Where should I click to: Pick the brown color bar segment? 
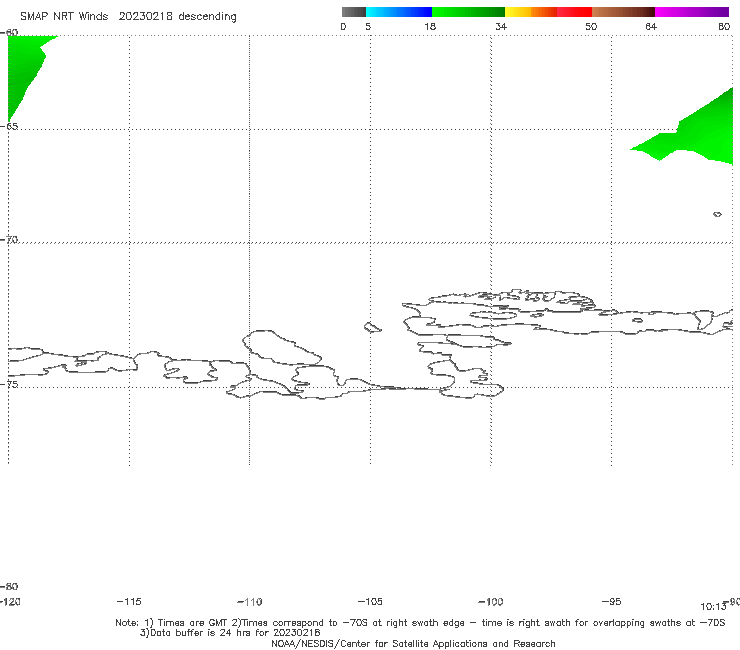(623, 12)
